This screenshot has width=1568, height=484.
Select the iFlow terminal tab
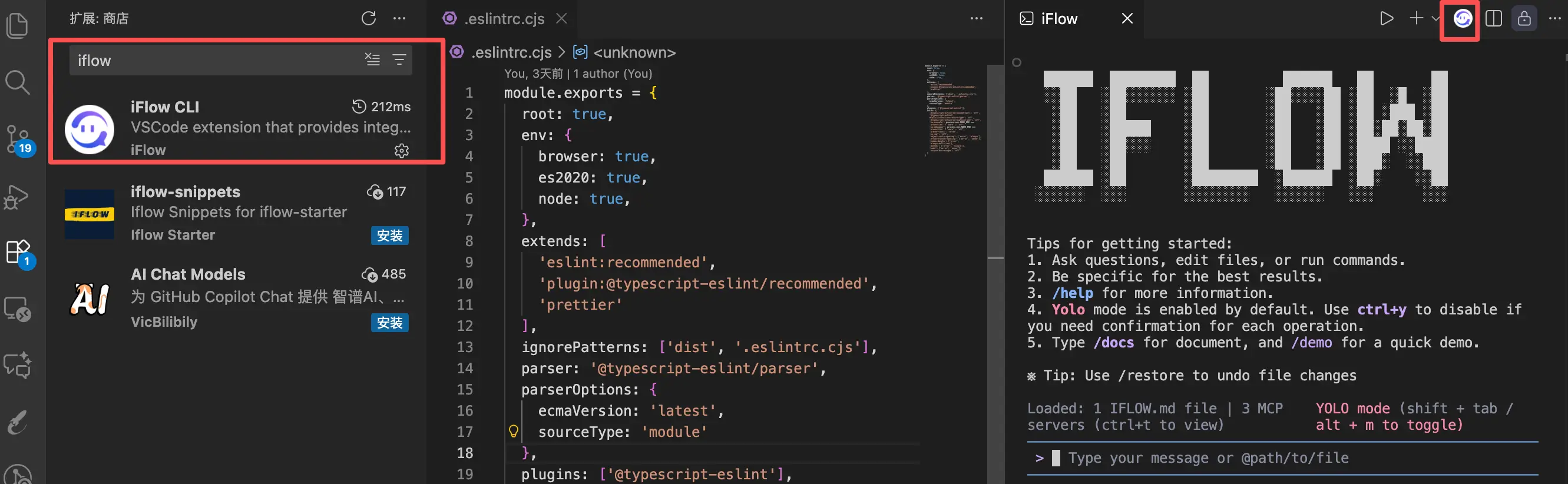pos(1059,19)
